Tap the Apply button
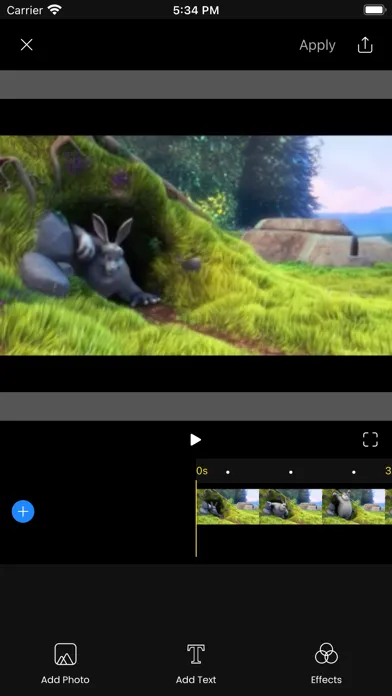This screenshot has height=696, width=392. point(317,45)
